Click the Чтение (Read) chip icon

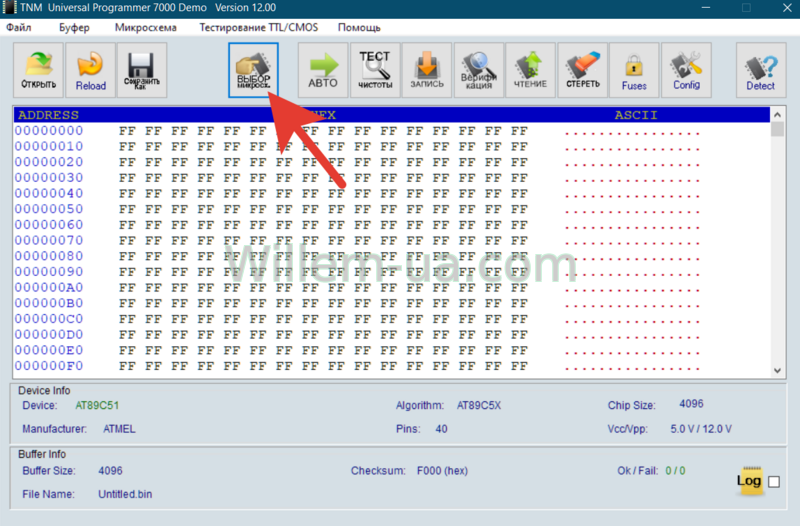[x=530, y=69]
